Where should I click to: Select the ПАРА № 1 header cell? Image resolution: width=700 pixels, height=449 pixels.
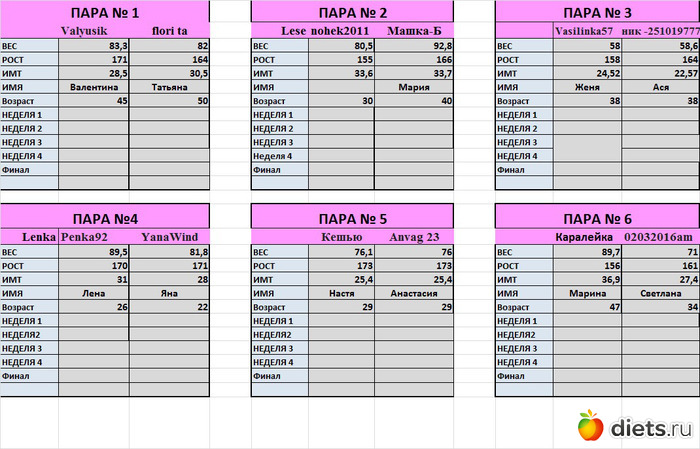(x=107, y=12)
